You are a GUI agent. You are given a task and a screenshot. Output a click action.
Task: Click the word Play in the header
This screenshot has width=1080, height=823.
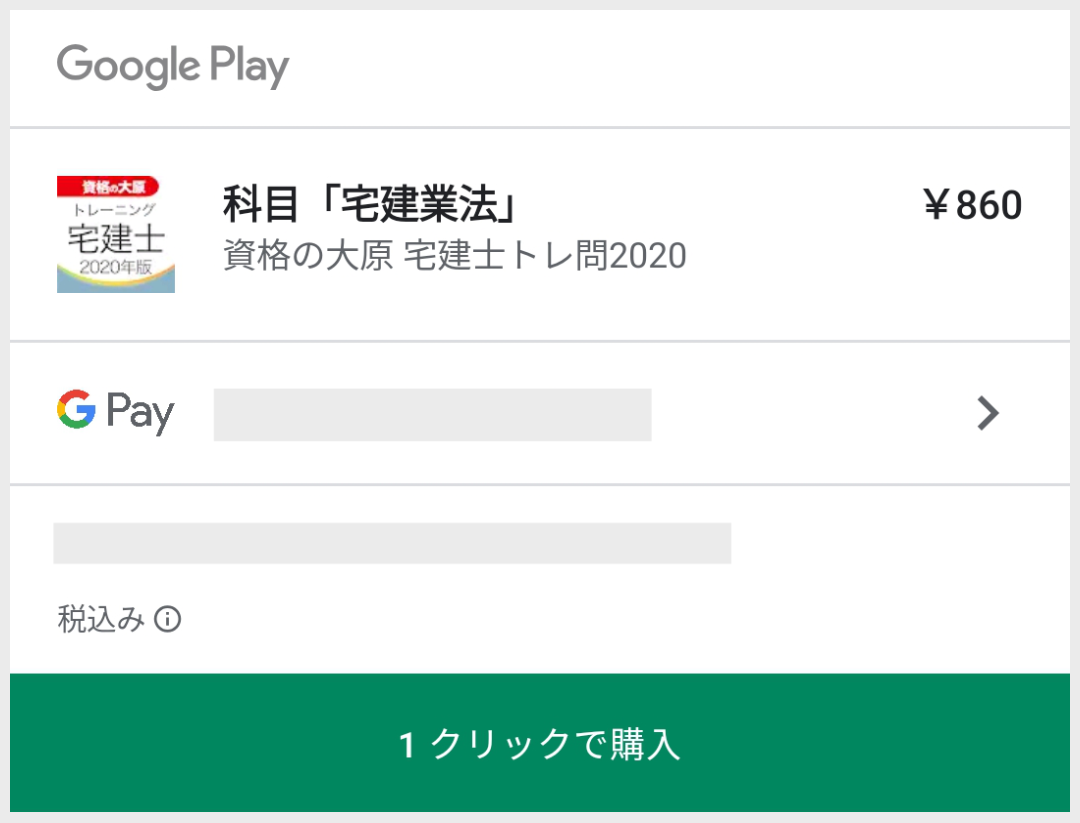[249, 66]
